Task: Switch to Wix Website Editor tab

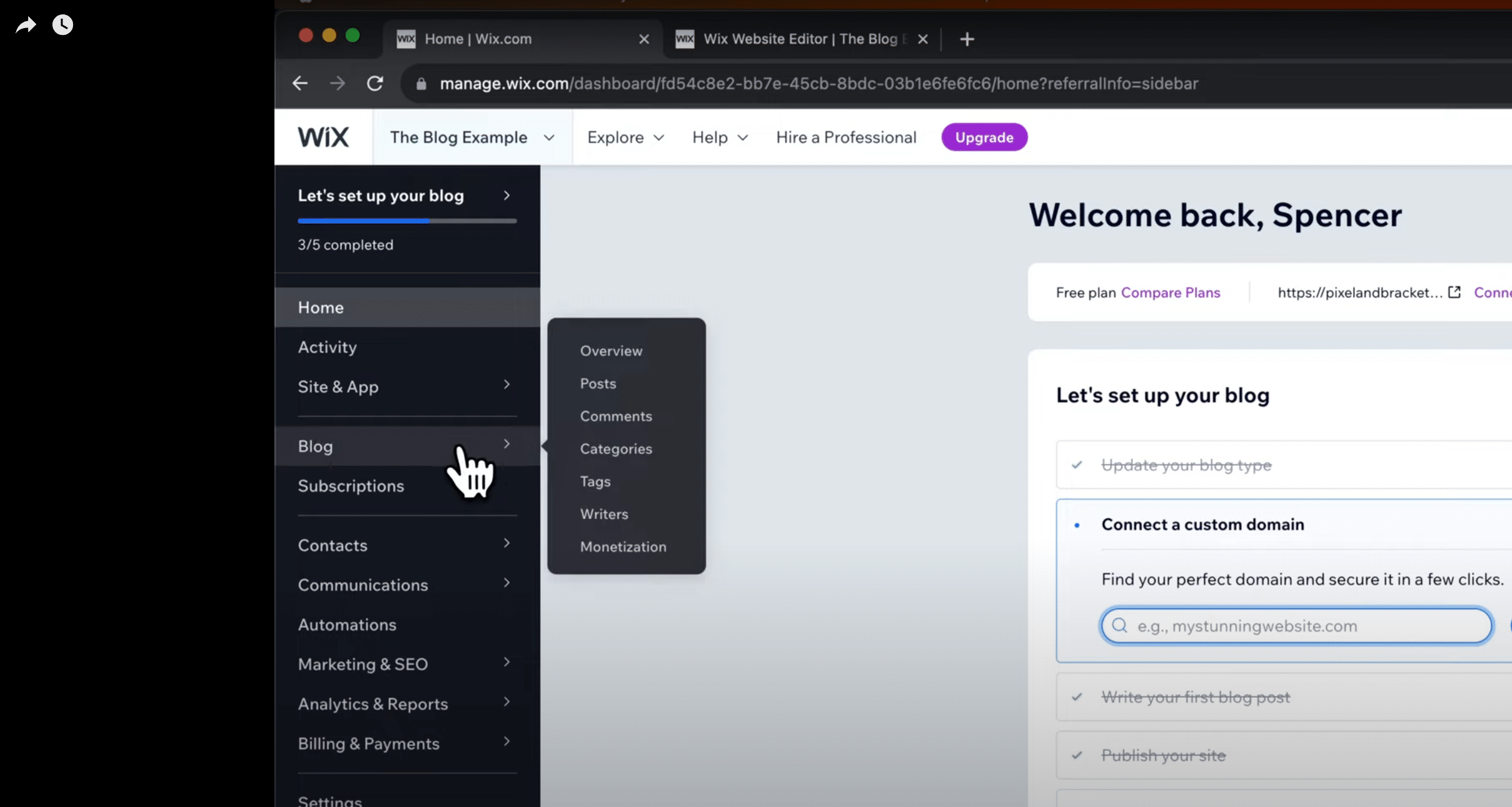Action: click(800, 39)
